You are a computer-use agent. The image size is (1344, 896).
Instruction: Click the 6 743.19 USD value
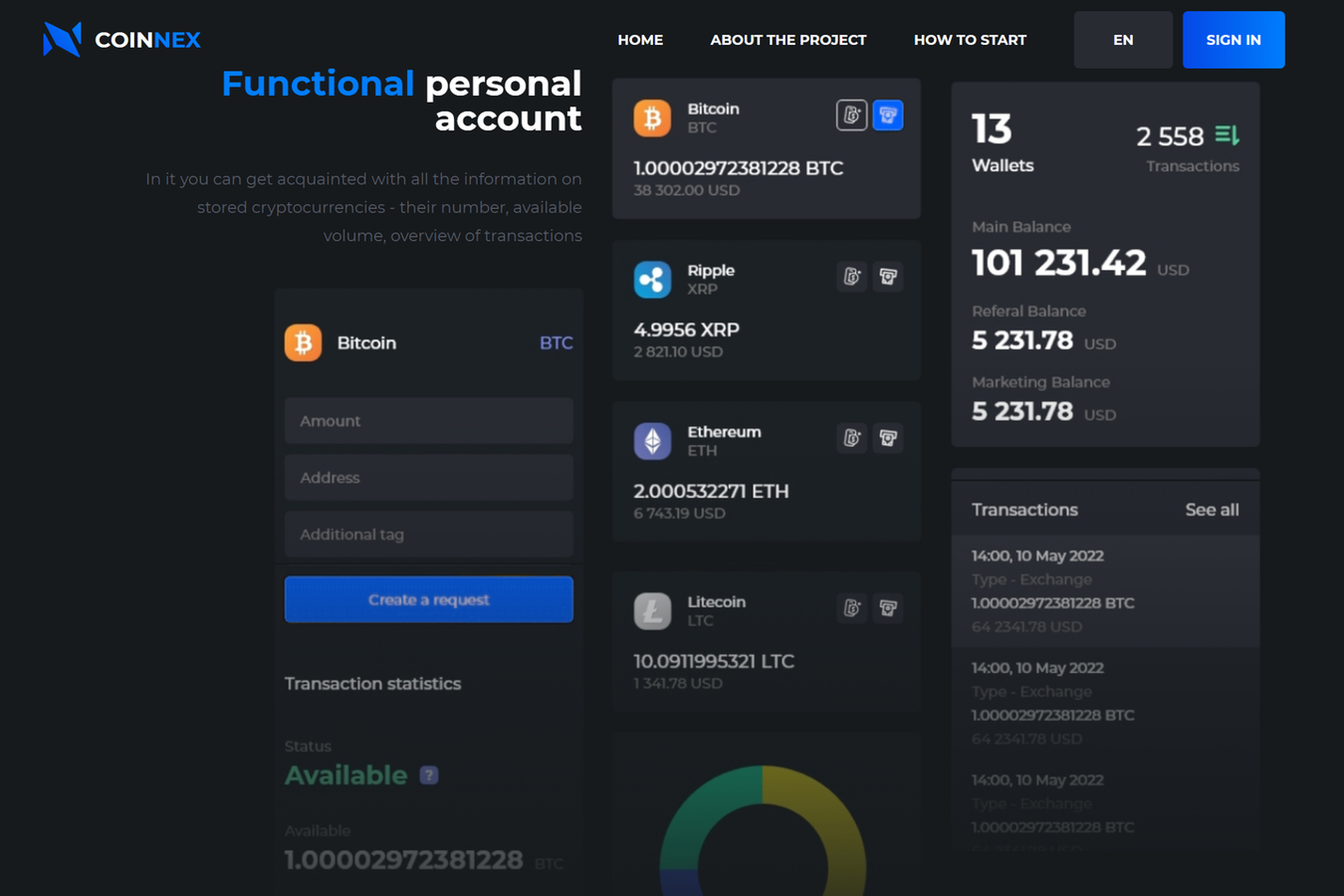click(x=680, y=513)
